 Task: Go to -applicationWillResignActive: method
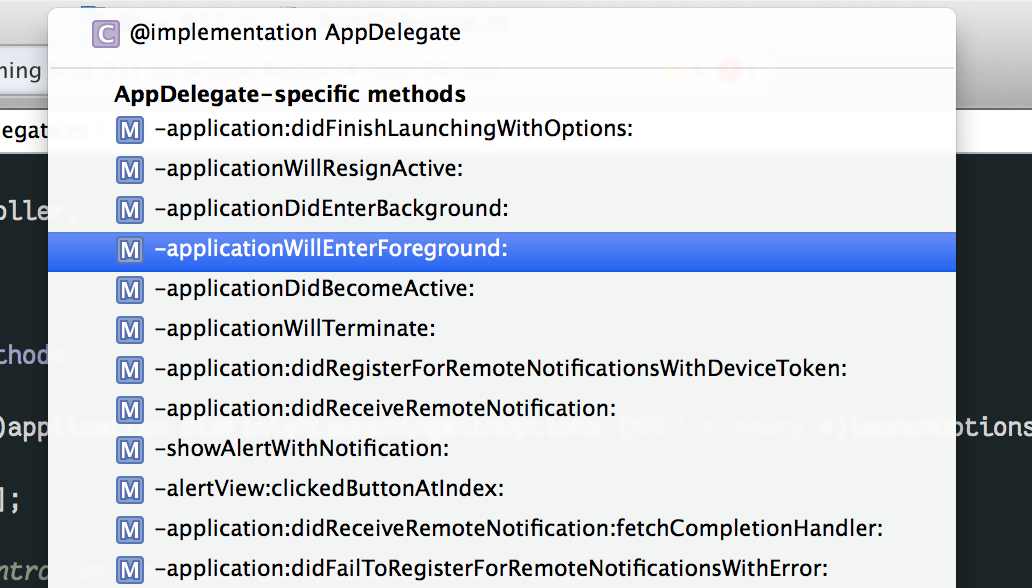(x=308, y=169)
